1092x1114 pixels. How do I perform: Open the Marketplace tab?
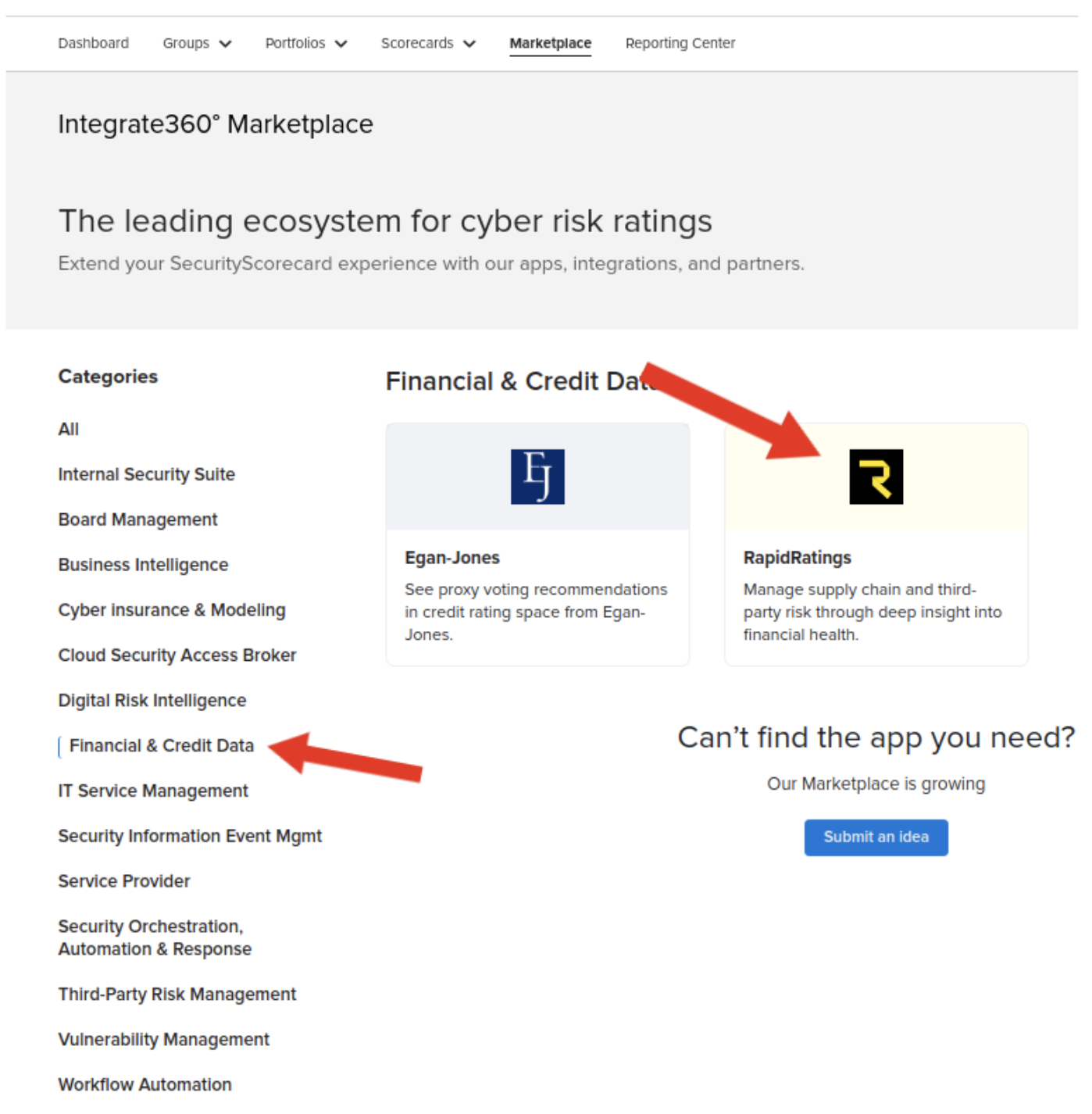pyautogui.click(x=550, y=43)
